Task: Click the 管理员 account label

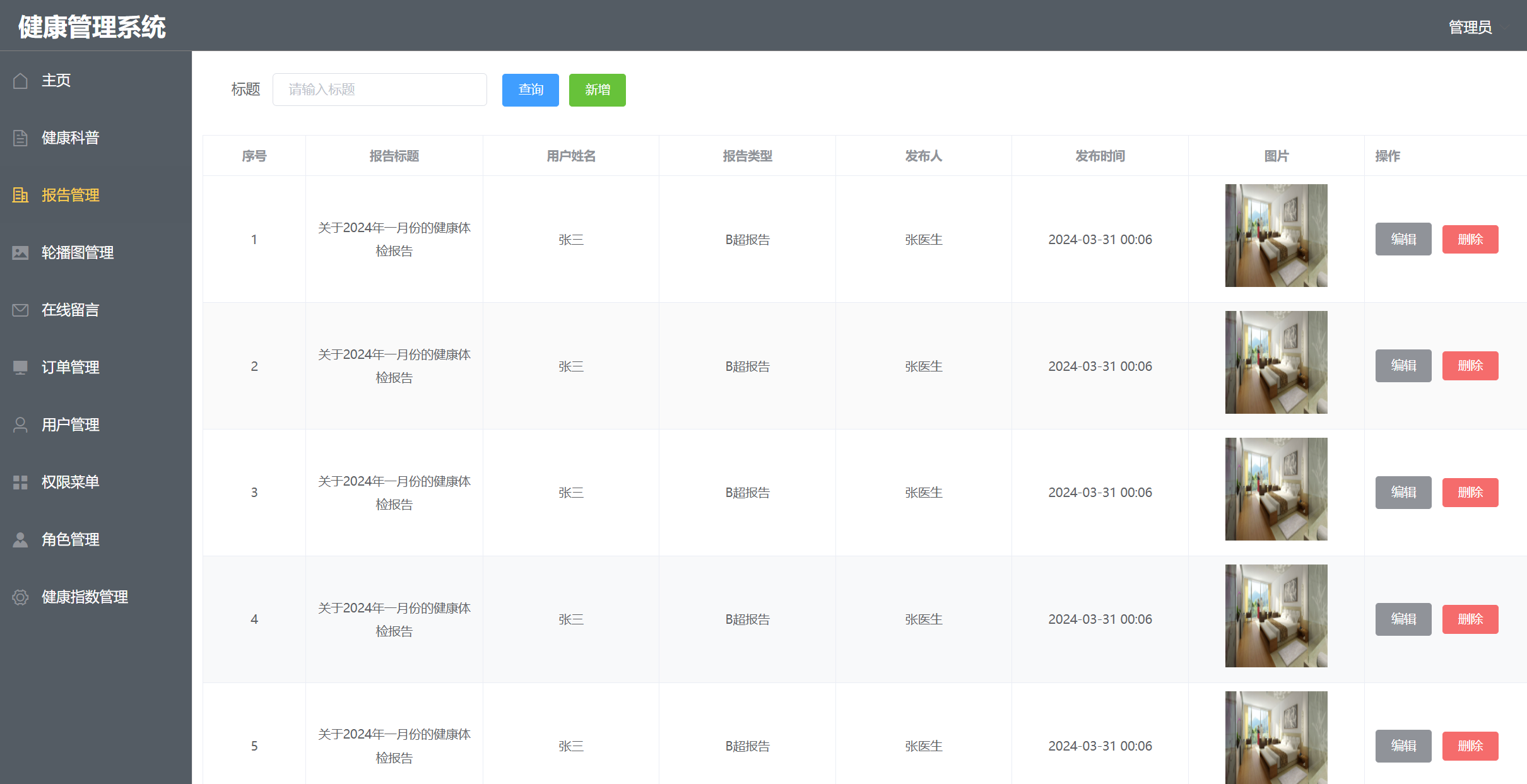Action: click(1470, 27)
